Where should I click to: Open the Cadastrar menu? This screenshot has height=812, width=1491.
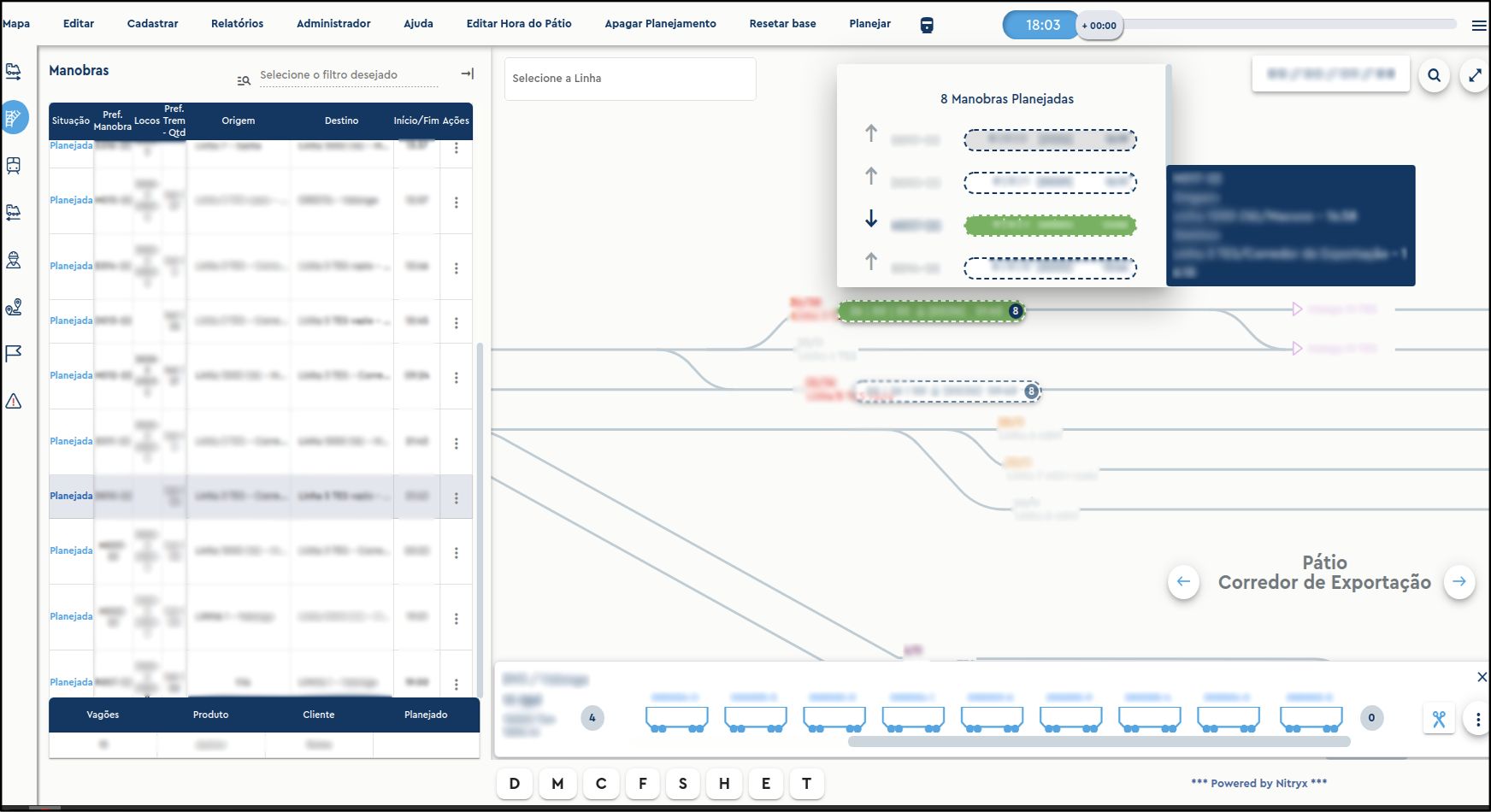point(152,24)
